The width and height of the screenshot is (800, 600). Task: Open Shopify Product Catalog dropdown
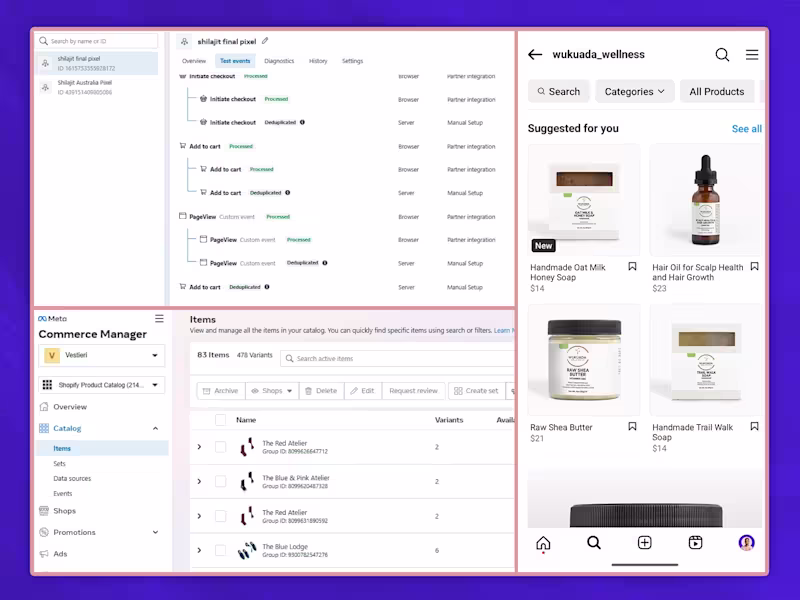point(102,385)
